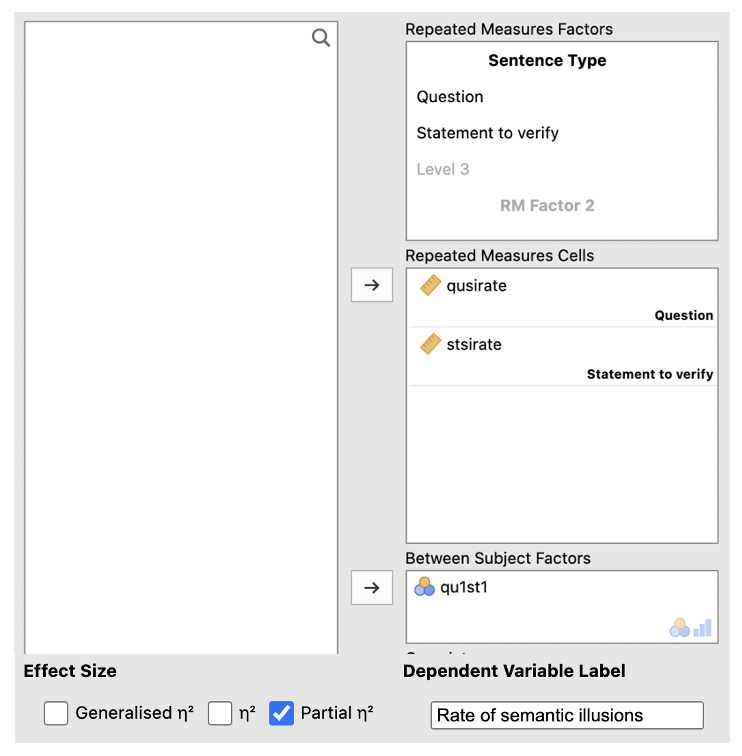The height and width of the screenshot is (756, 742).
Task: Tick the plain η² checkbox
Action: [x=220, y=713]
